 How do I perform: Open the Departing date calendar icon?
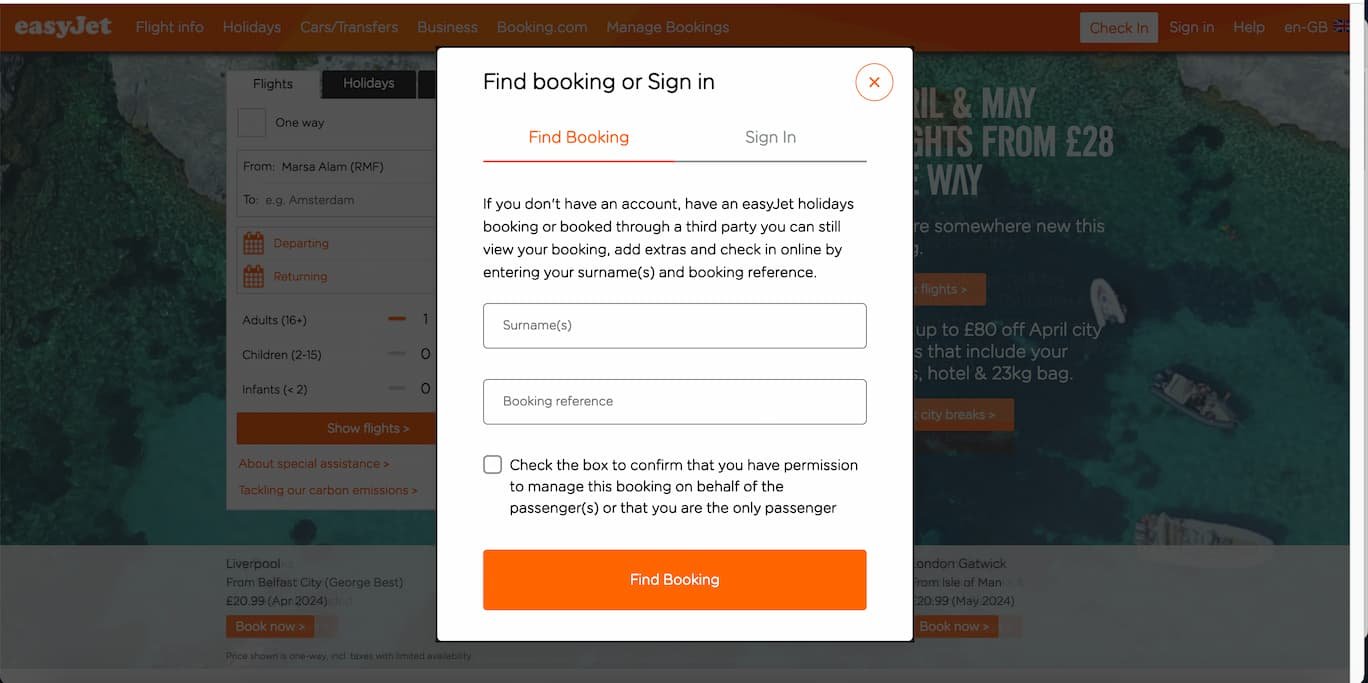click(253, 242)
